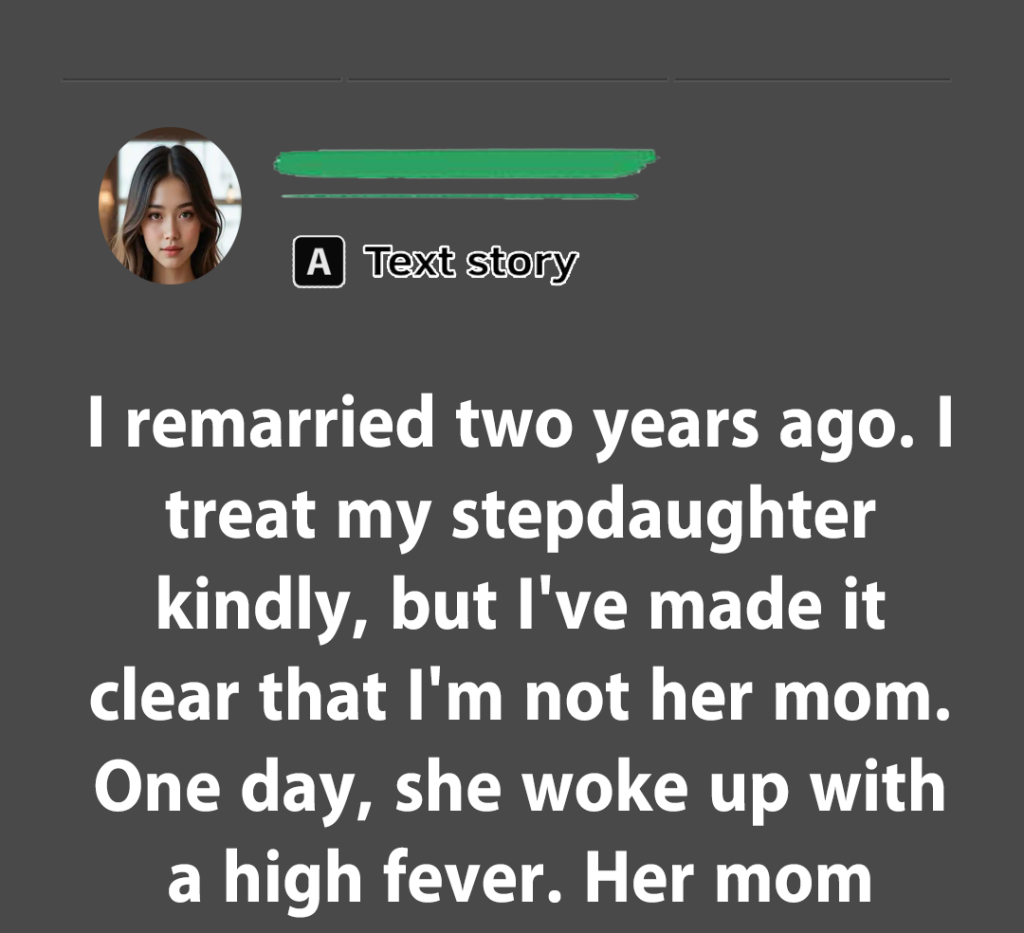Click the word "stepdaughter" in the story
This screenshot has width=1024, height=933.
coord(663,520)
